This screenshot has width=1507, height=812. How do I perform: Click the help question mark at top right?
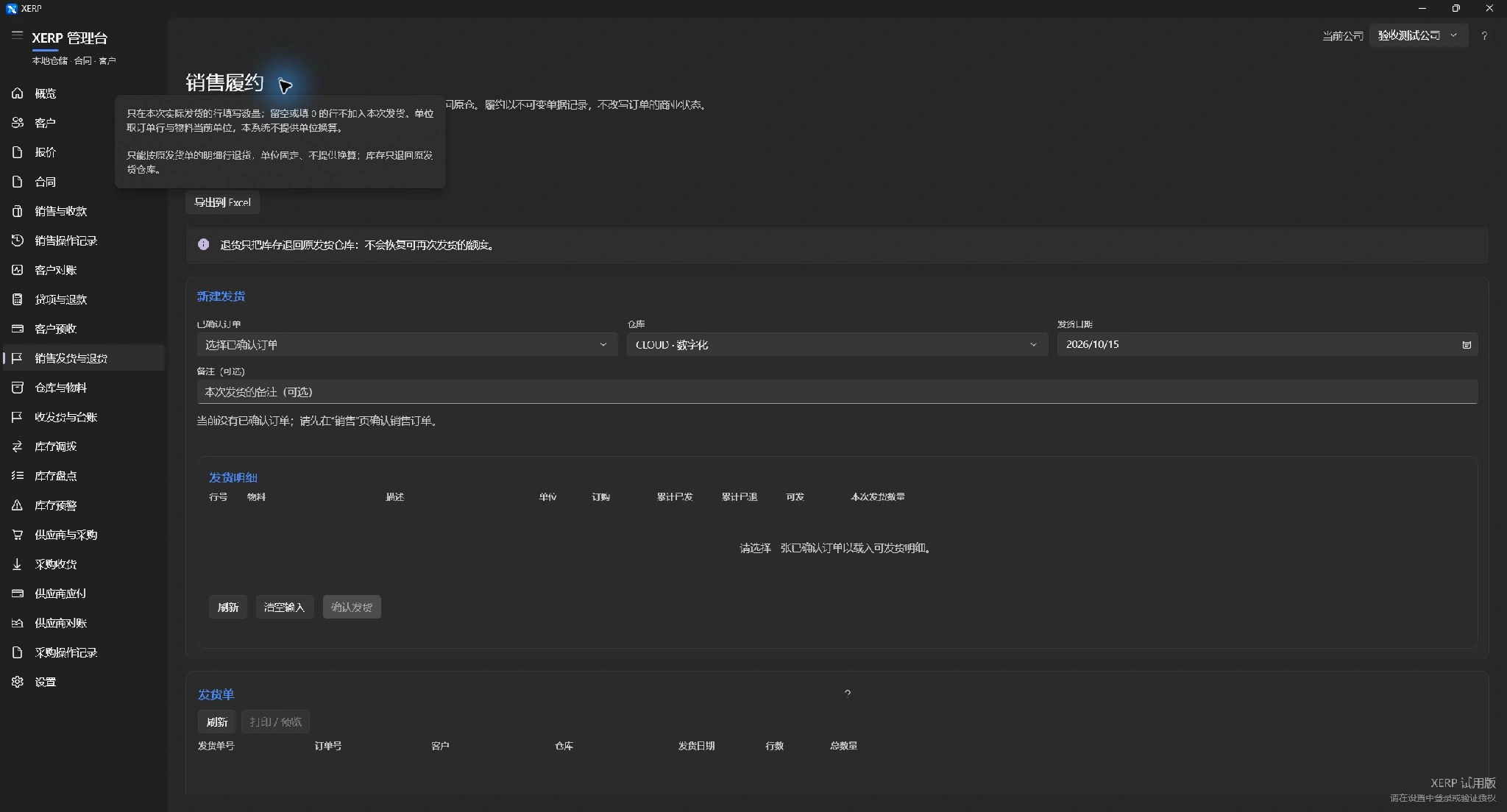point(1484,35)
